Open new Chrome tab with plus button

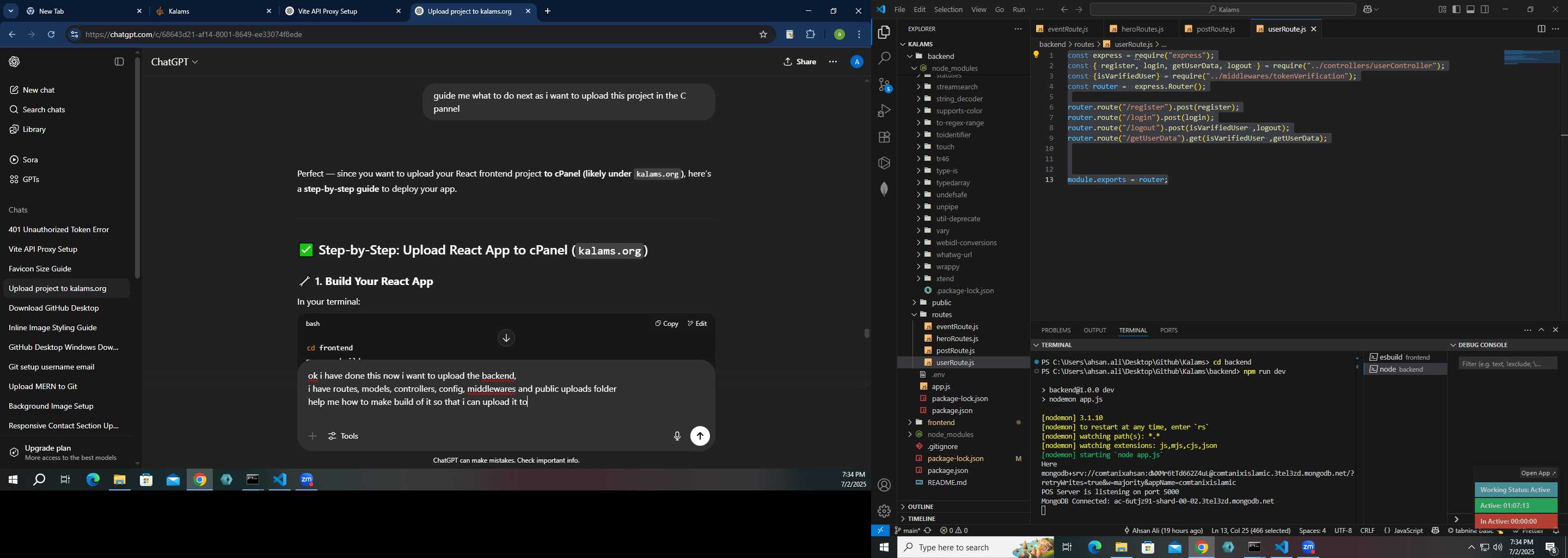(547, 11)
